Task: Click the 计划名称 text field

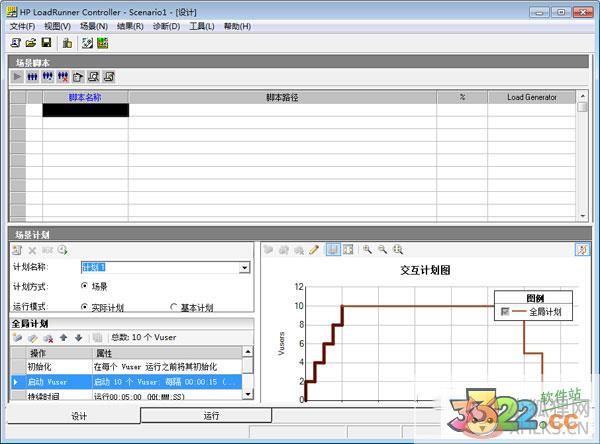Action: (x=160, y=268)
